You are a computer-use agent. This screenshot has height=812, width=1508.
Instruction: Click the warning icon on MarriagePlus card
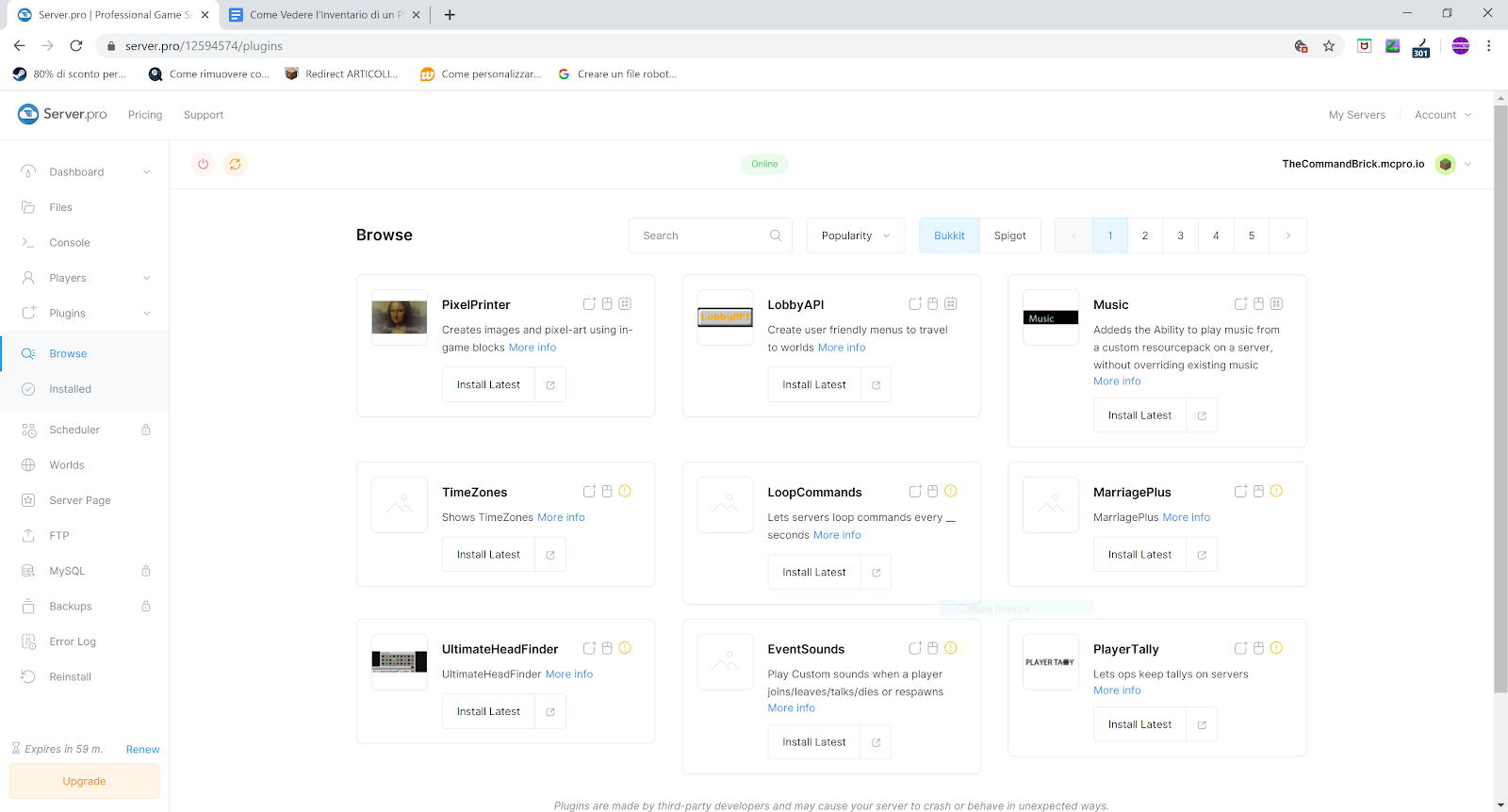pos(1276,491)
